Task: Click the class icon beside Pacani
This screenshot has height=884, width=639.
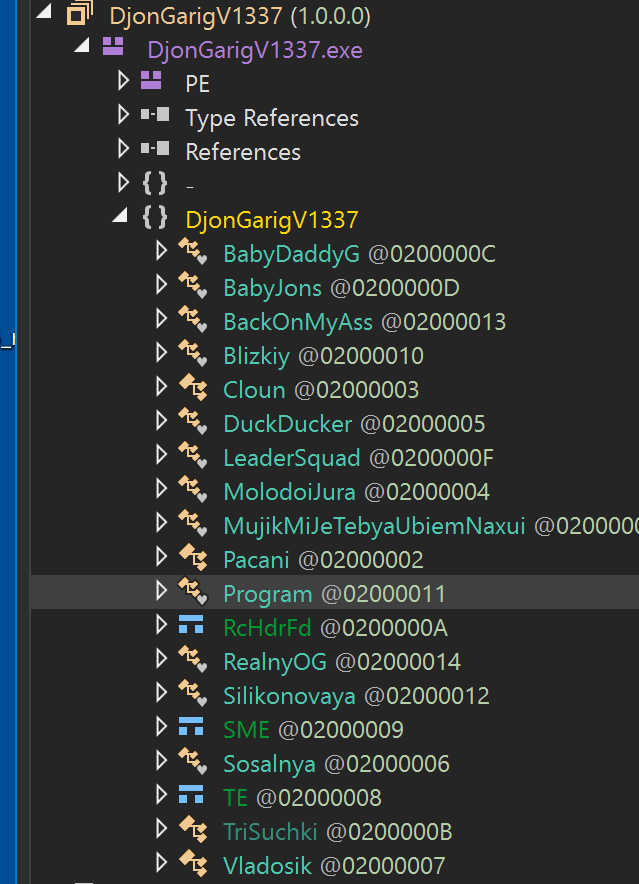Action: click(x=192, y=559)
